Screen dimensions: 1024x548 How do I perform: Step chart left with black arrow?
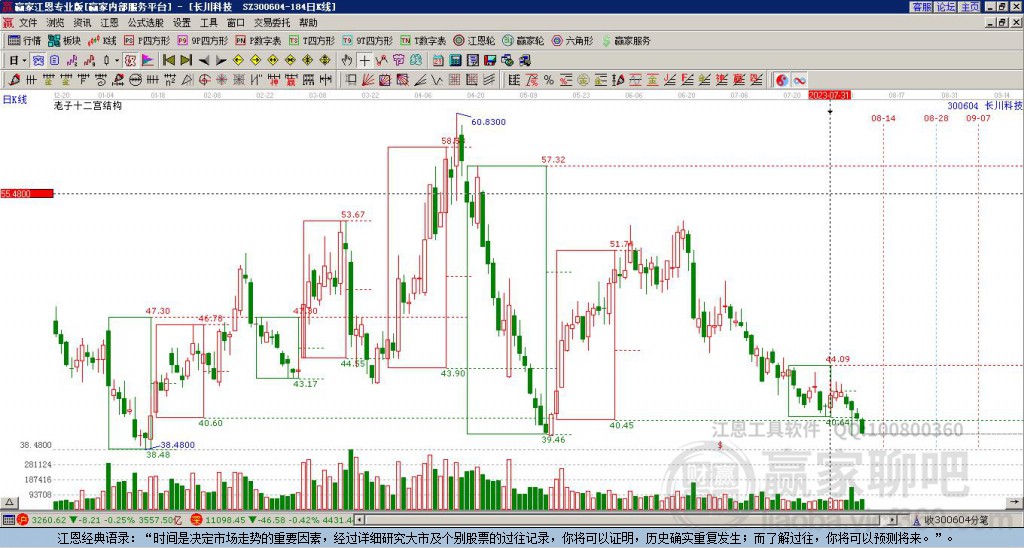(x=204, y=61)
